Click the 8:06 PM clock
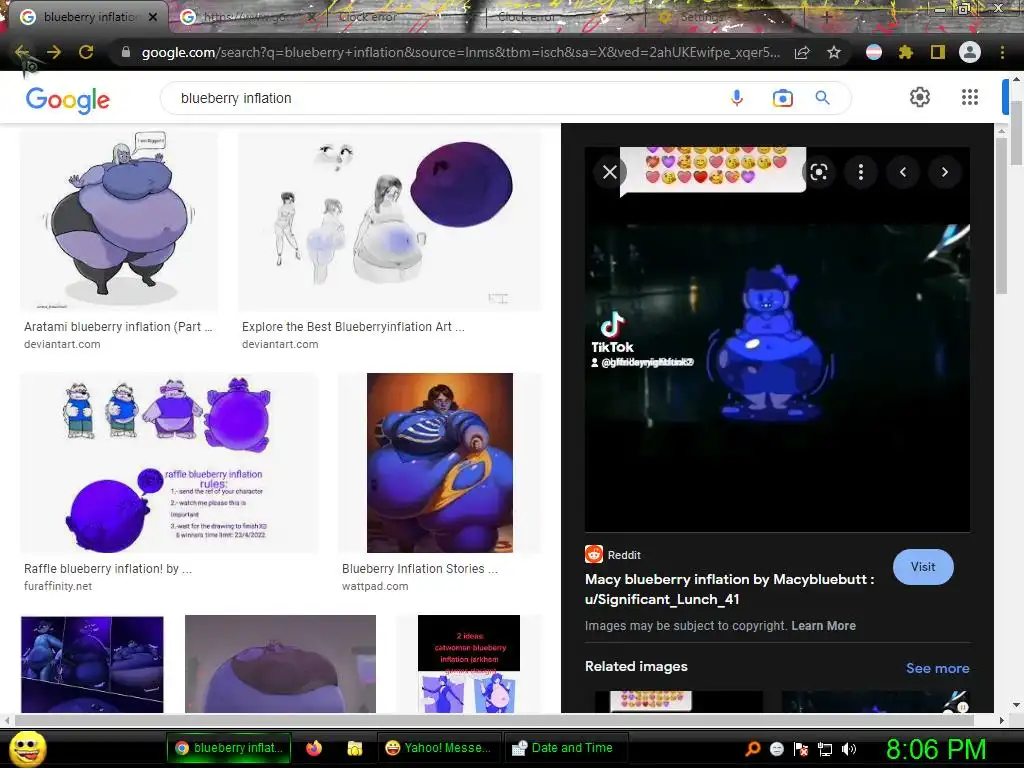The width and height of the screenshot is (1024, 768). click(x=936, y=749)
